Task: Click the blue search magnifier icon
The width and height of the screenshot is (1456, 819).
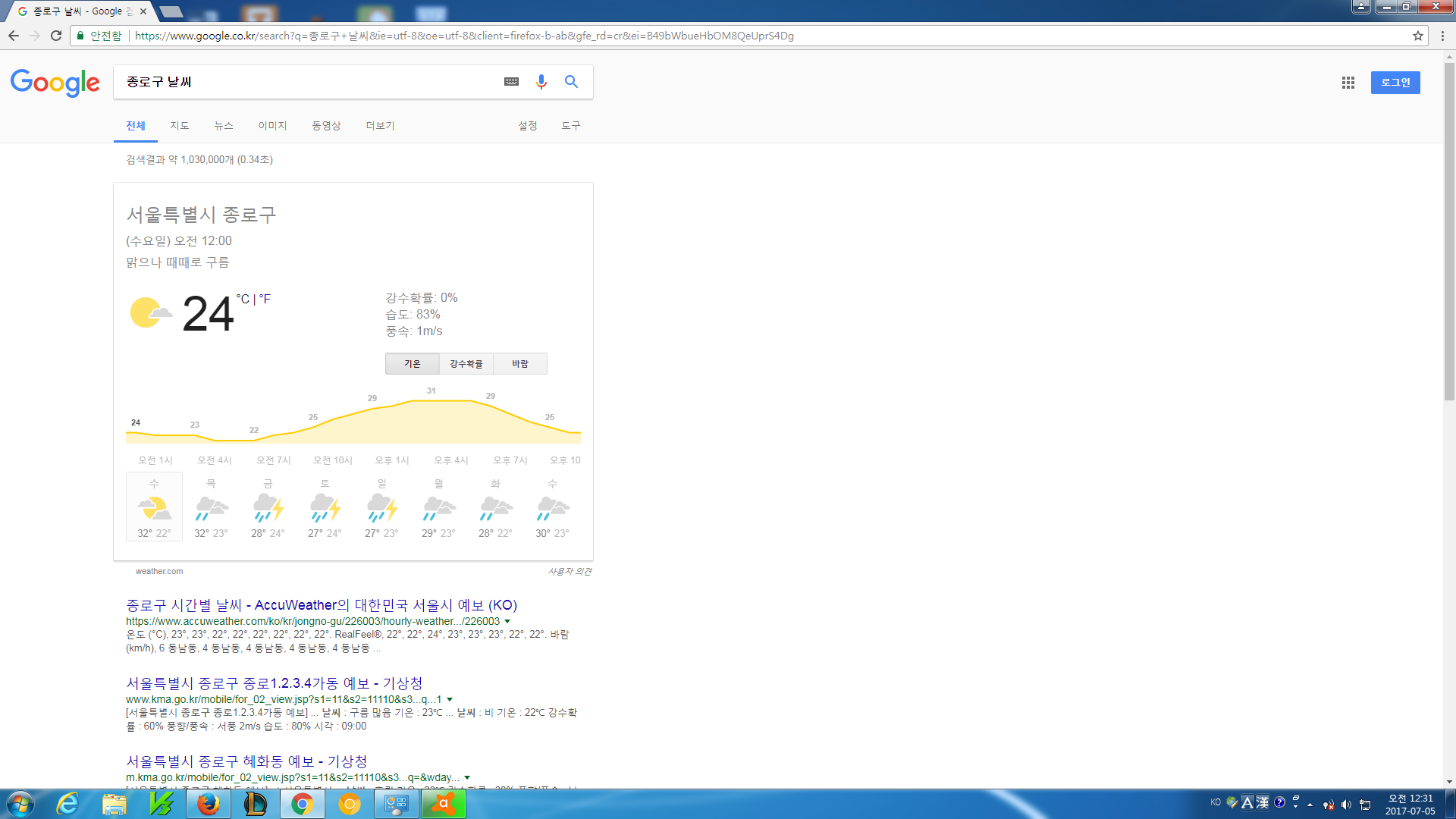Action: tap(571, 82)
